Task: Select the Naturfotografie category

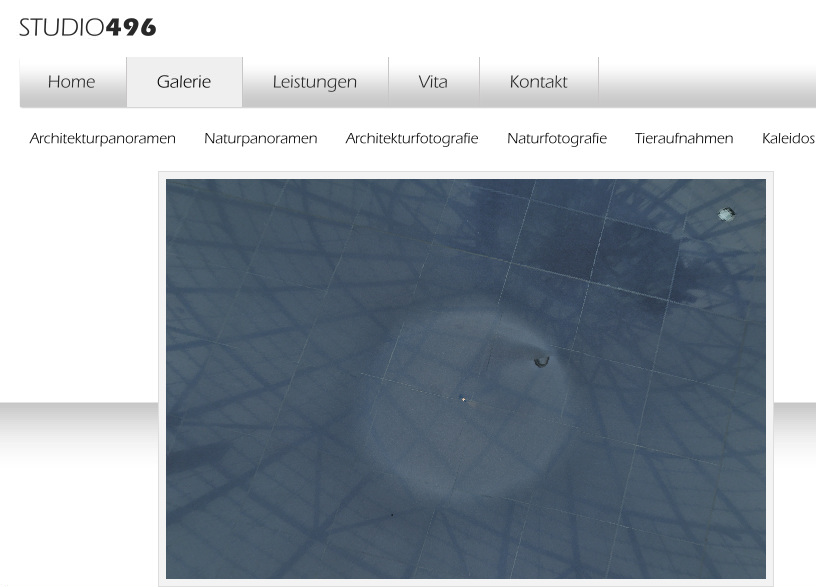Action: pyautogui.click(x=556, y=139)
